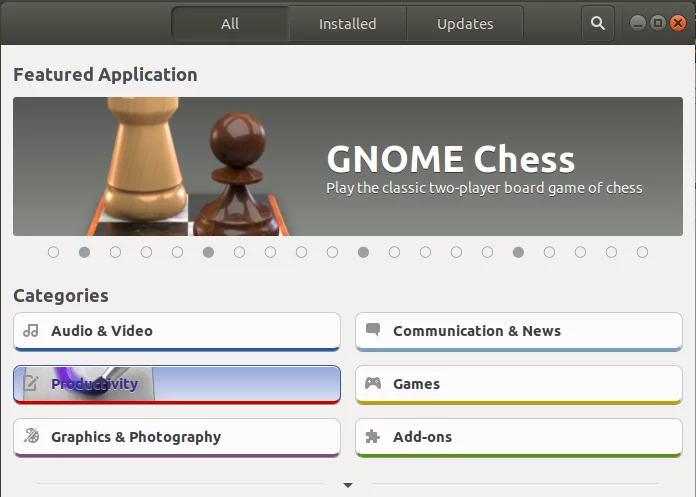Viewport: 696px width, 497px height.
Task: Open the Audio & Video category
Action: (177, 331)
